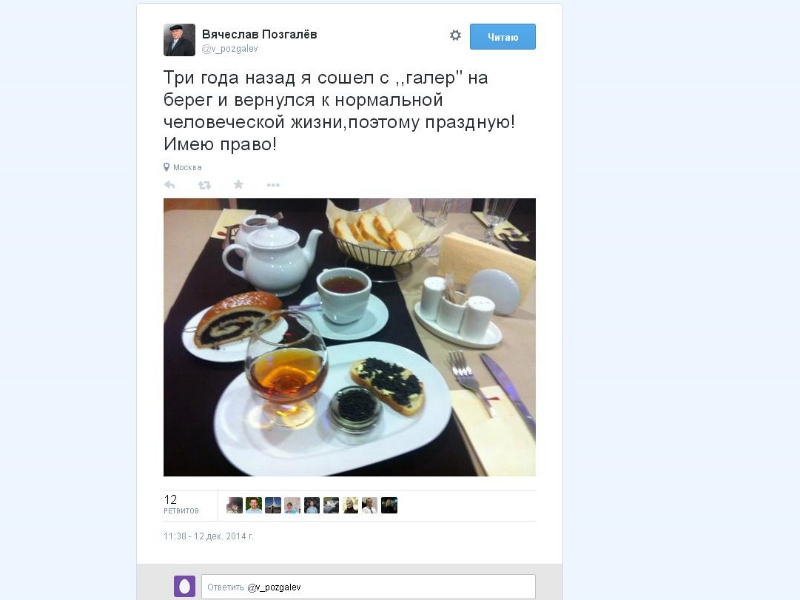View the 12 ретвитов count

(x=181, y=504)
